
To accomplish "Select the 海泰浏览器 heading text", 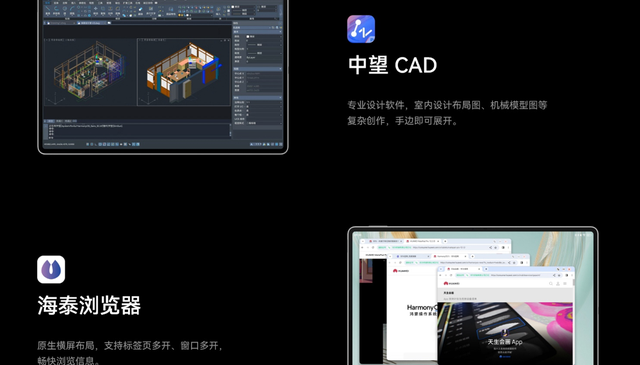I will point(89,305).
